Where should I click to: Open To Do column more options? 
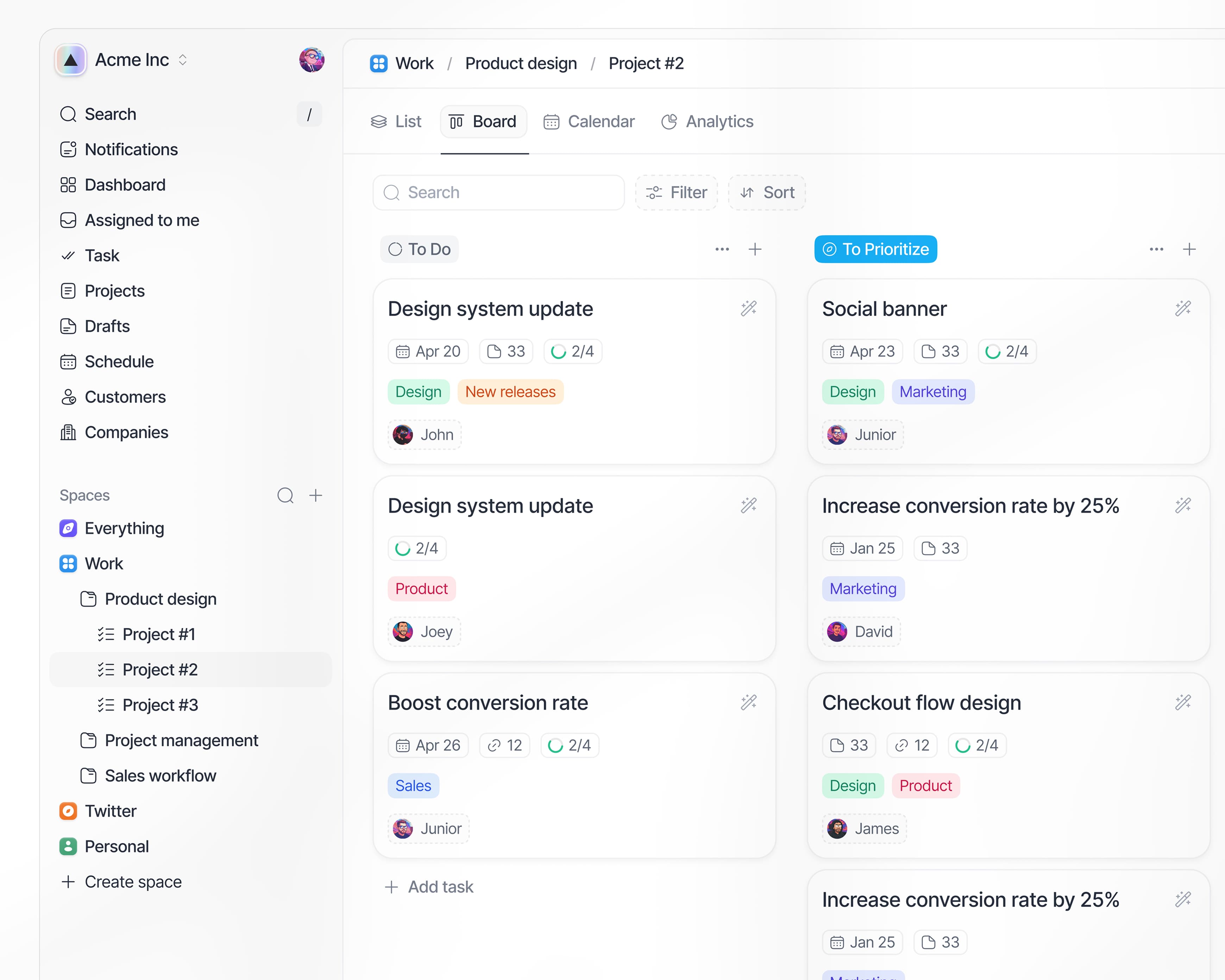pyautogui.click(x=722, y=249)
